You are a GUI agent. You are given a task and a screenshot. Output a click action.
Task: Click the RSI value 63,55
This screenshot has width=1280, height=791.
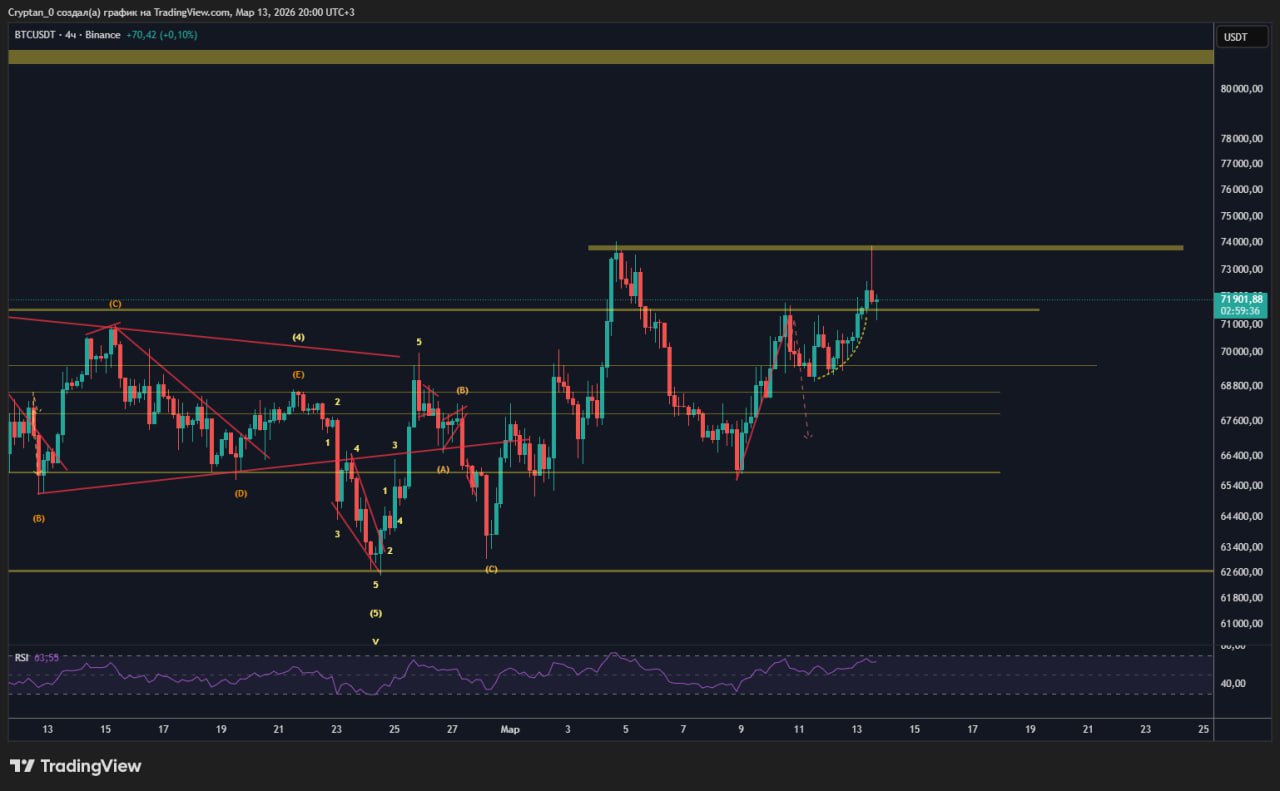[46, 657]
